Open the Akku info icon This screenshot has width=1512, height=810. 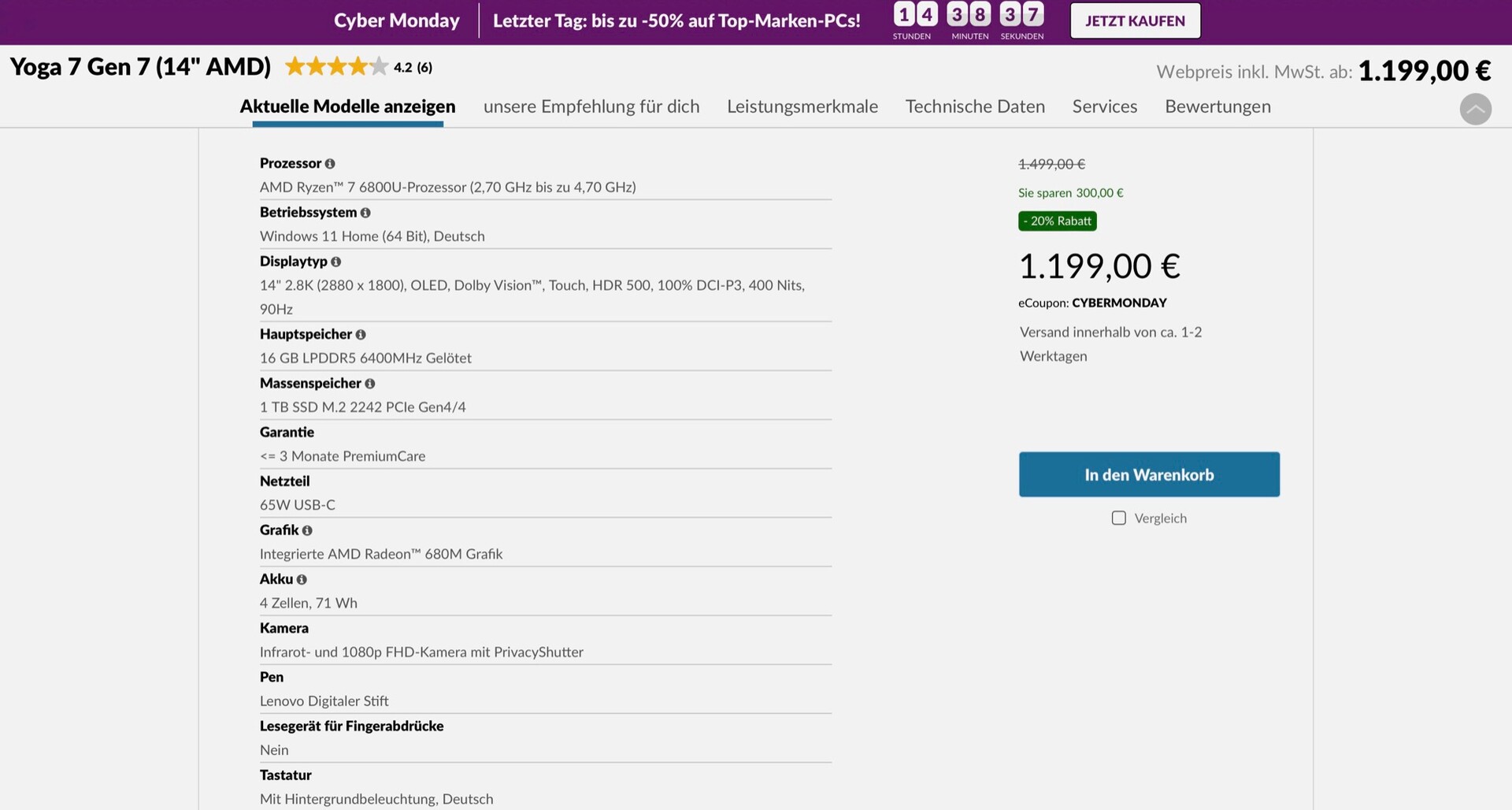(x=302, y=580)
